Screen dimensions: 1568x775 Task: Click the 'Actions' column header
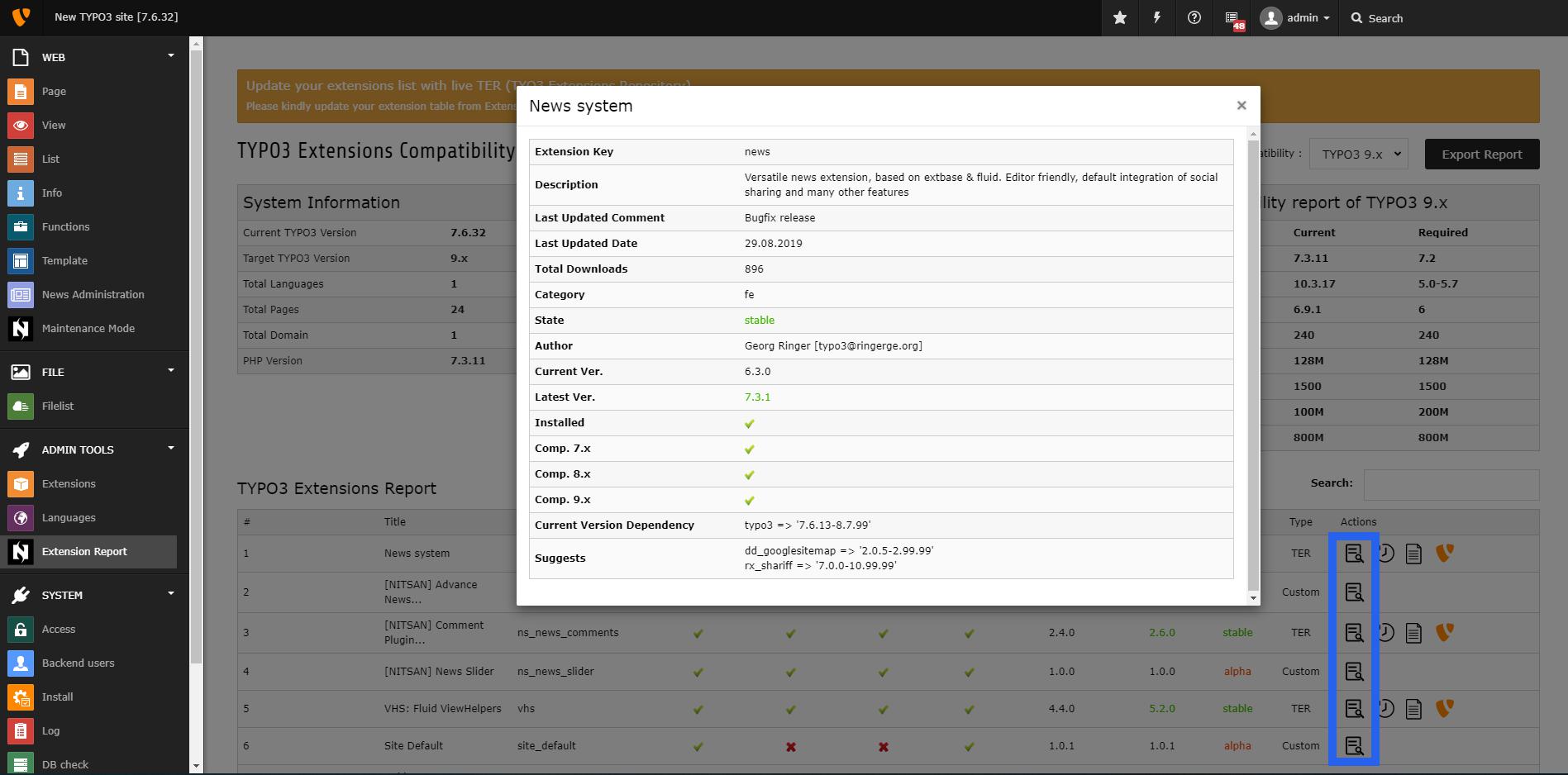[x=1358, y=522]
